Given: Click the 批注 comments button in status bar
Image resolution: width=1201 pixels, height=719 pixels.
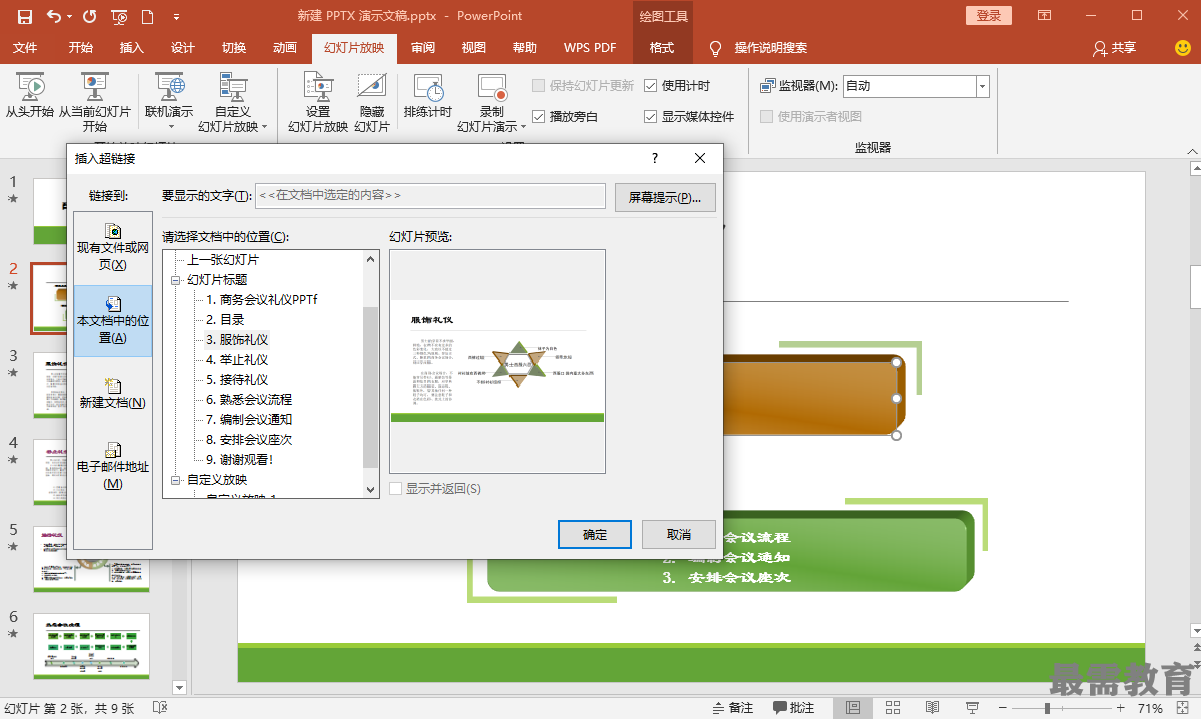Looking at the screenshot, I should point(793,708).
